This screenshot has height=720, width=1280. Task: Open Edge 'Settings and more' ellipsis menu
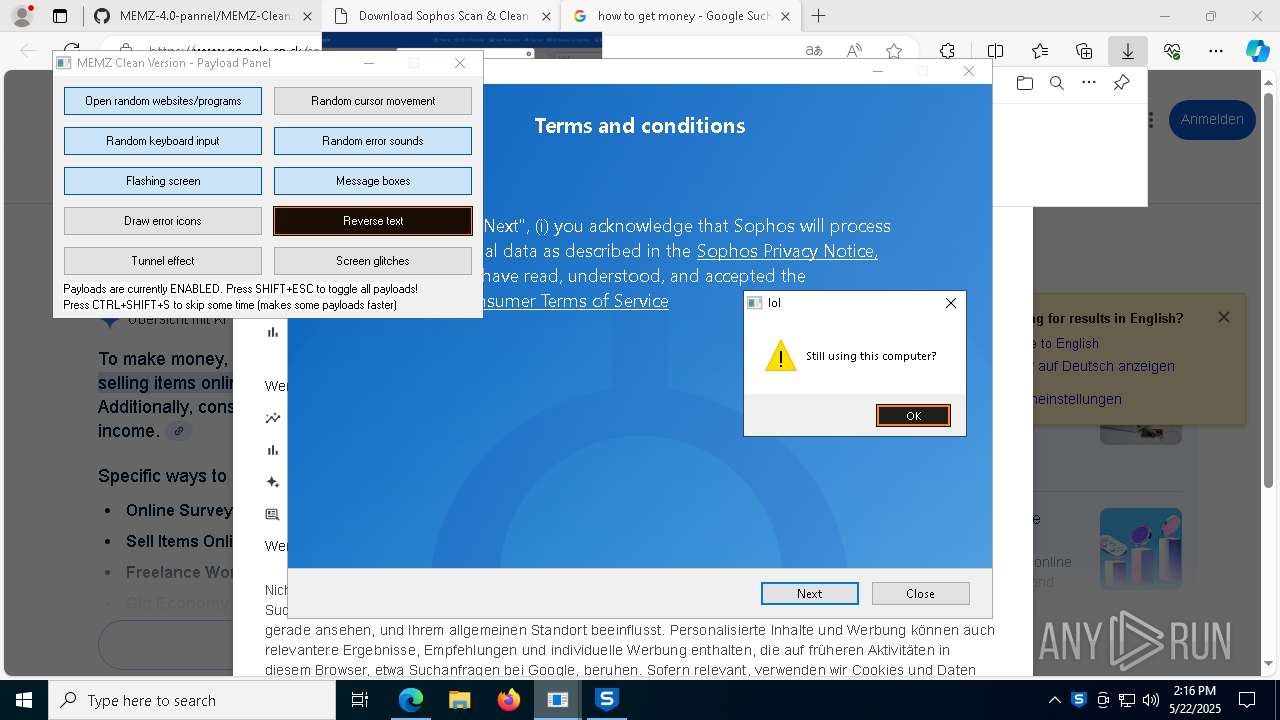pyautogui.click(x=1215, y=51)
